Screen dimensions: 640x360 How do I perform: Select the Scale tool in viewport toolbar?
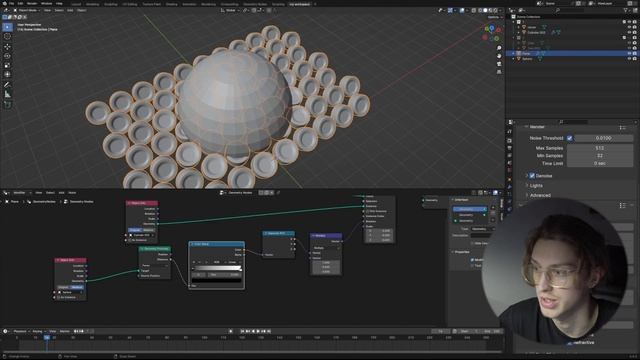coord(7,65)
